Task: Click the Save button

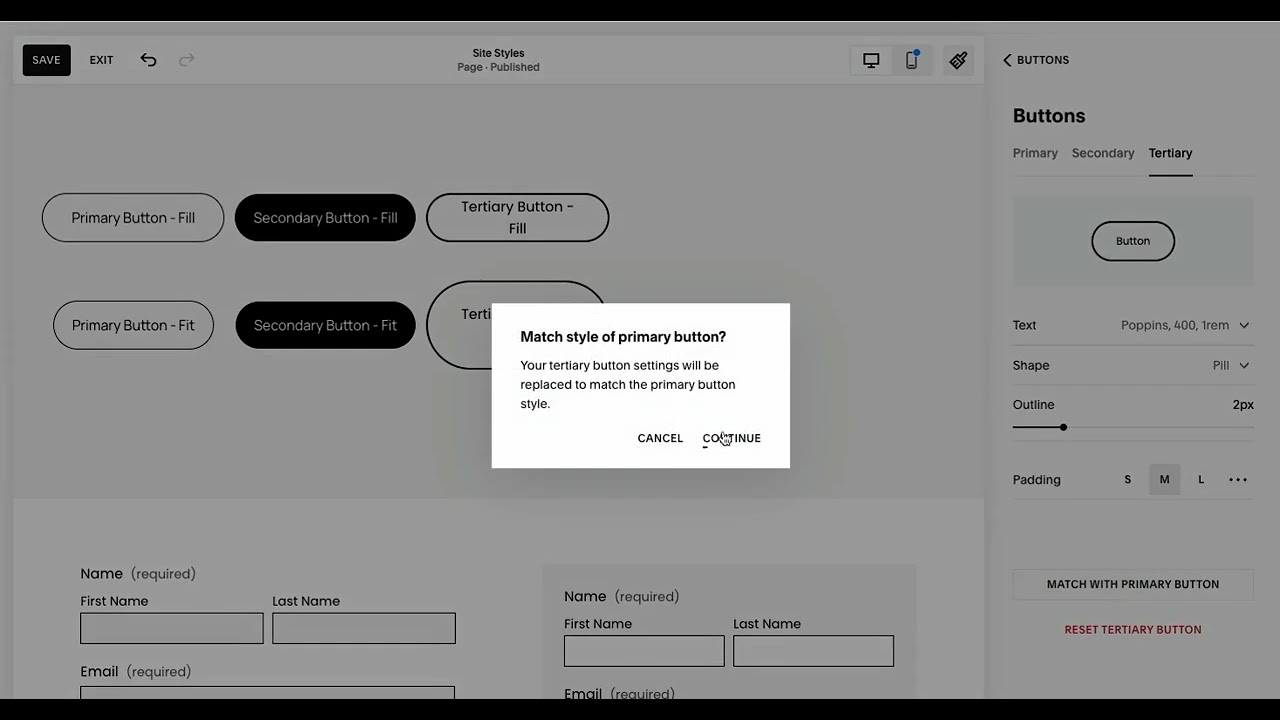Action: click(x=46, y=60)
